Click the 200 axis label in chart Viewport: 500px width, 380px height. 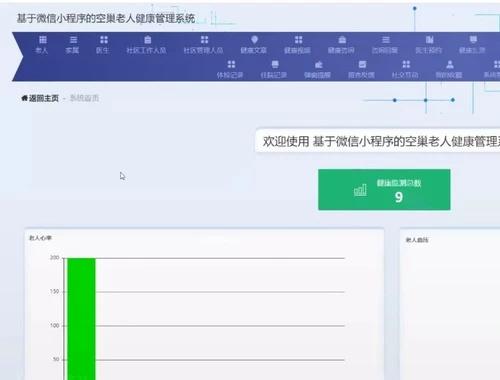(55, 258)
